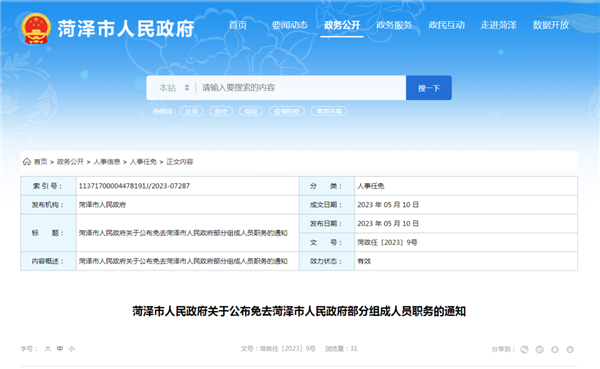Click the national emblem logo
600x369 pixels.
(x=36, y=29)
